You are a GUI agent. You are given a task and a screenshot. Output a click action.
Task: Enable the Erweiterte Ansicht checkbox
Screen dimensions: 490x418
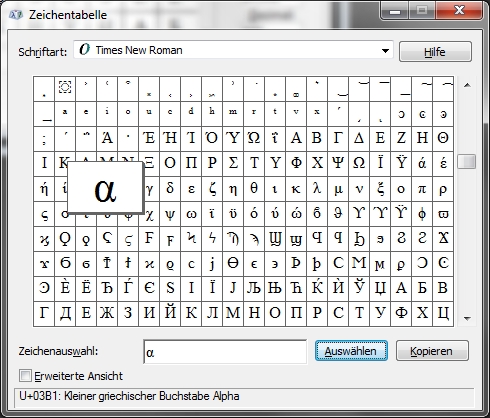click(25, 376)
